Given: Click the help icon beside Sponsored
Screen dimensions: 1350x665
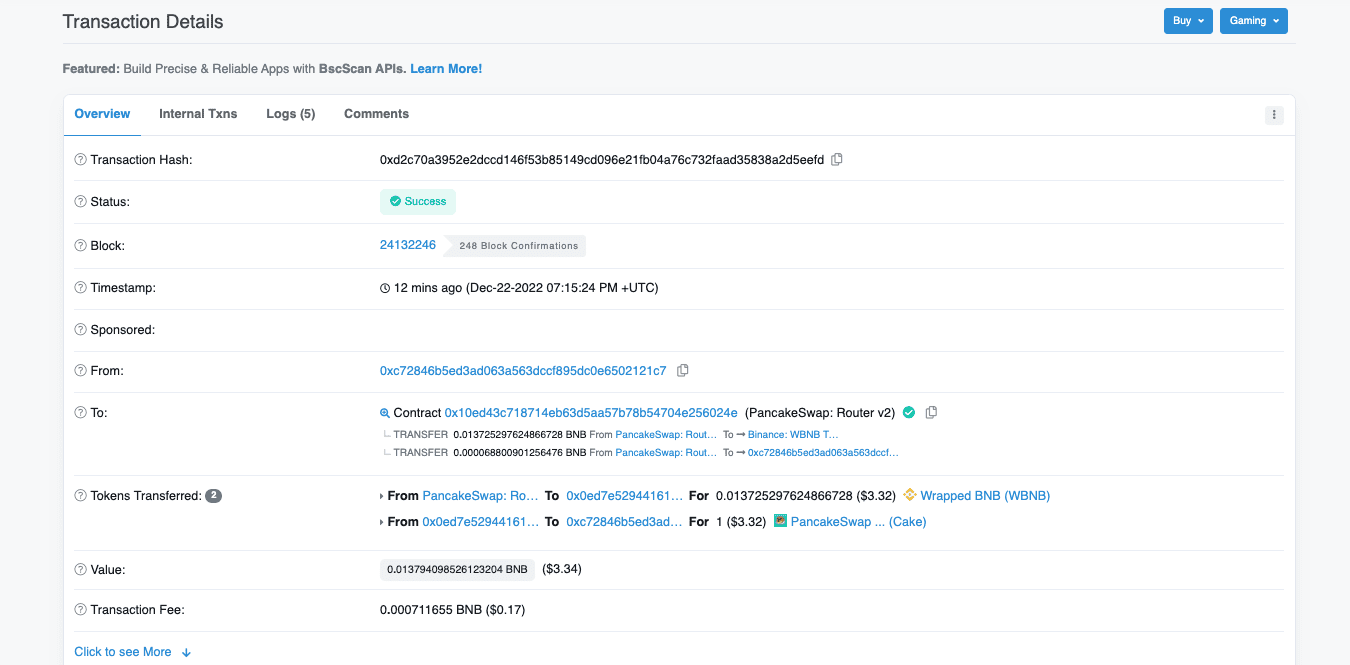Looking at the screenshot, I should pos(81,330).
